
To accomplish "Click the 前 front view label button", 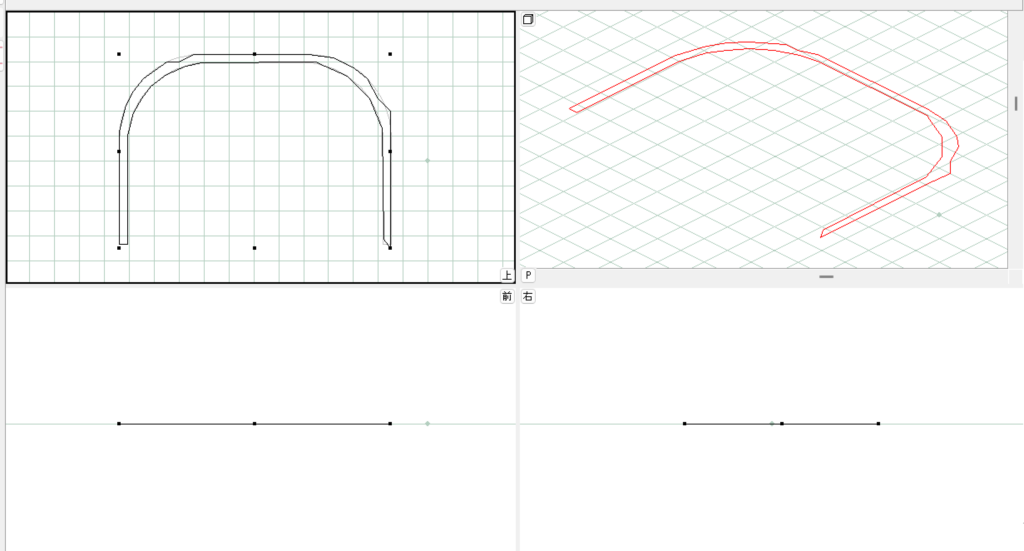I will 507,297.
